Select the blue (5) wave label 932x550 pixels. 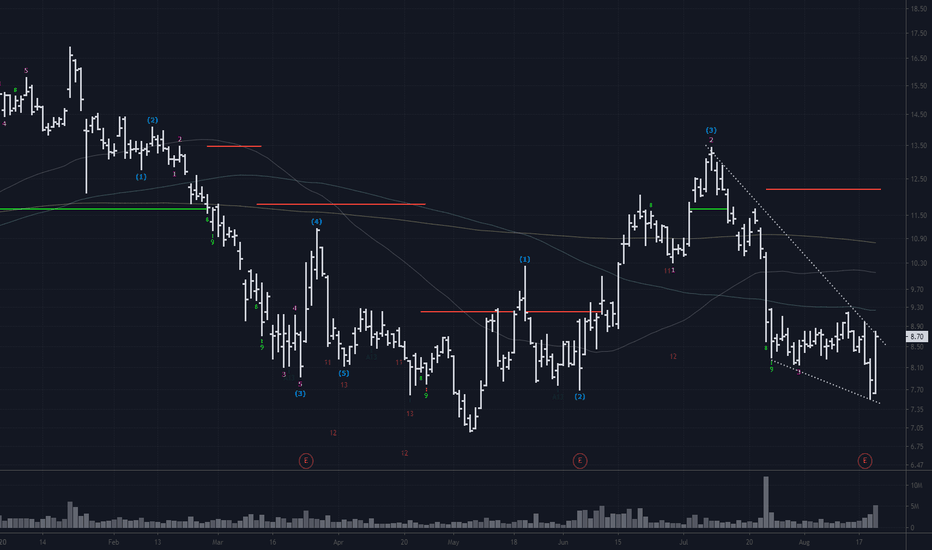(344, 373)
